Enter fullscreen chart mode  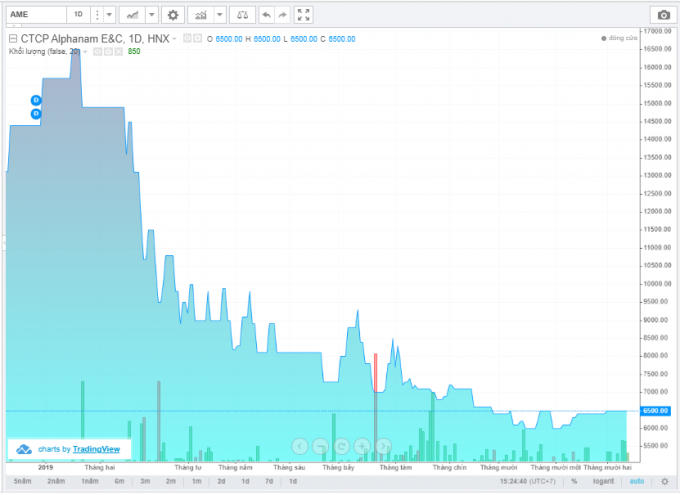click(x=305, y=15)
